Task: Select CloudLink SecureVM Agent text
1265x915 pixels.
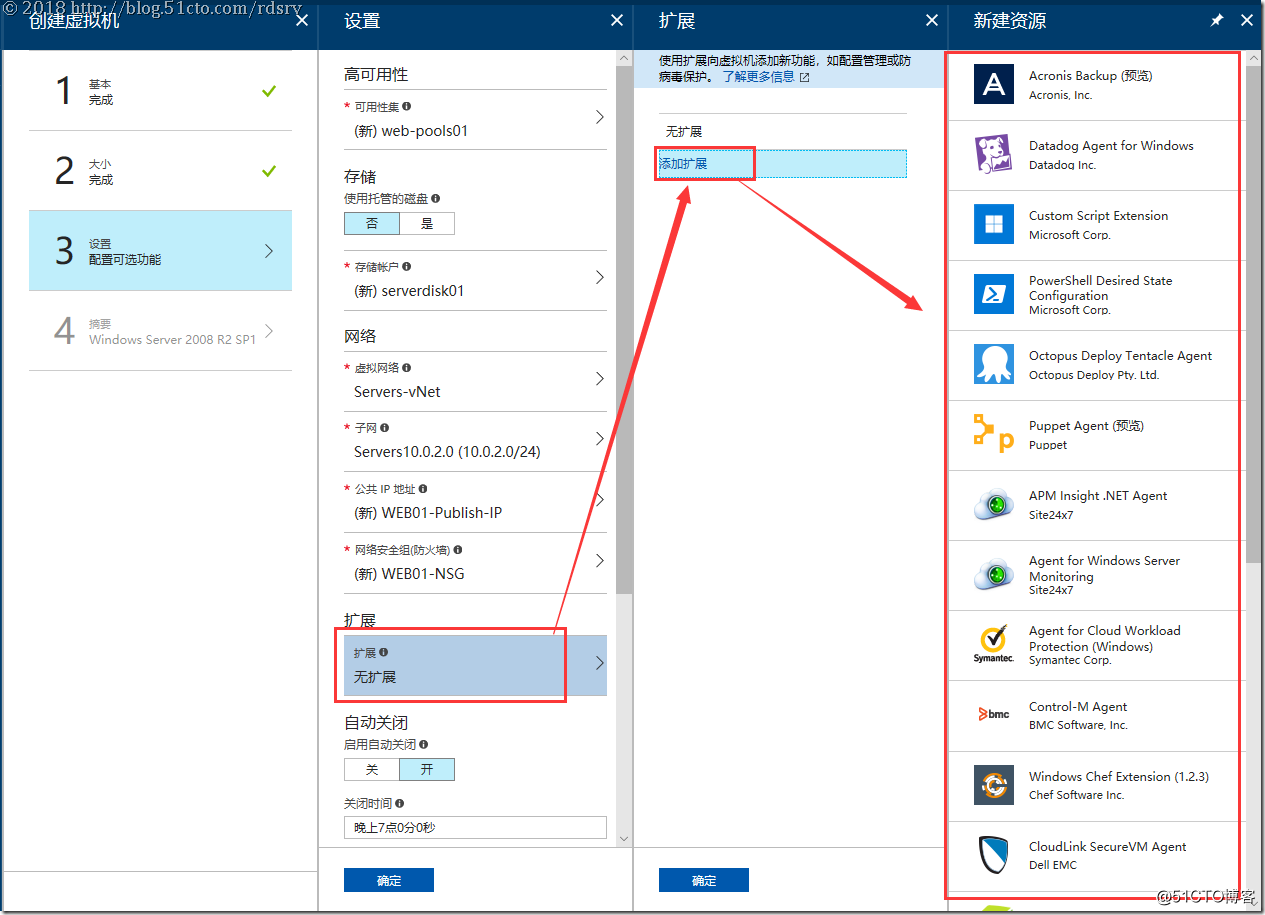Action: 1108,847
